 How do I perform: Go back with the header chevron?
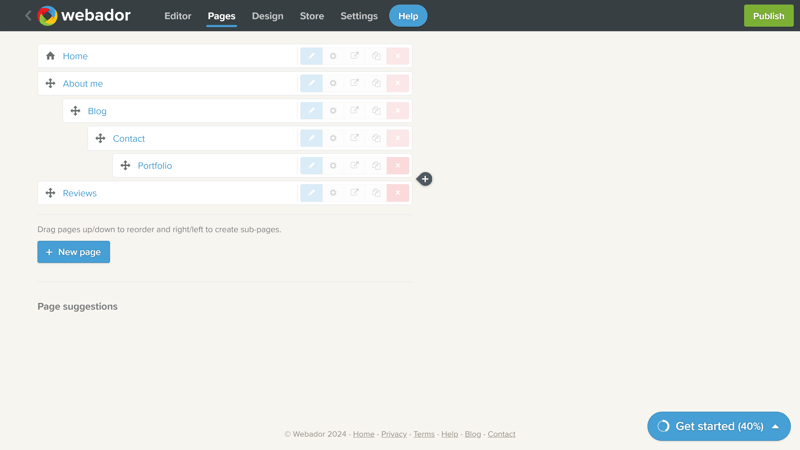click(28, 16)
